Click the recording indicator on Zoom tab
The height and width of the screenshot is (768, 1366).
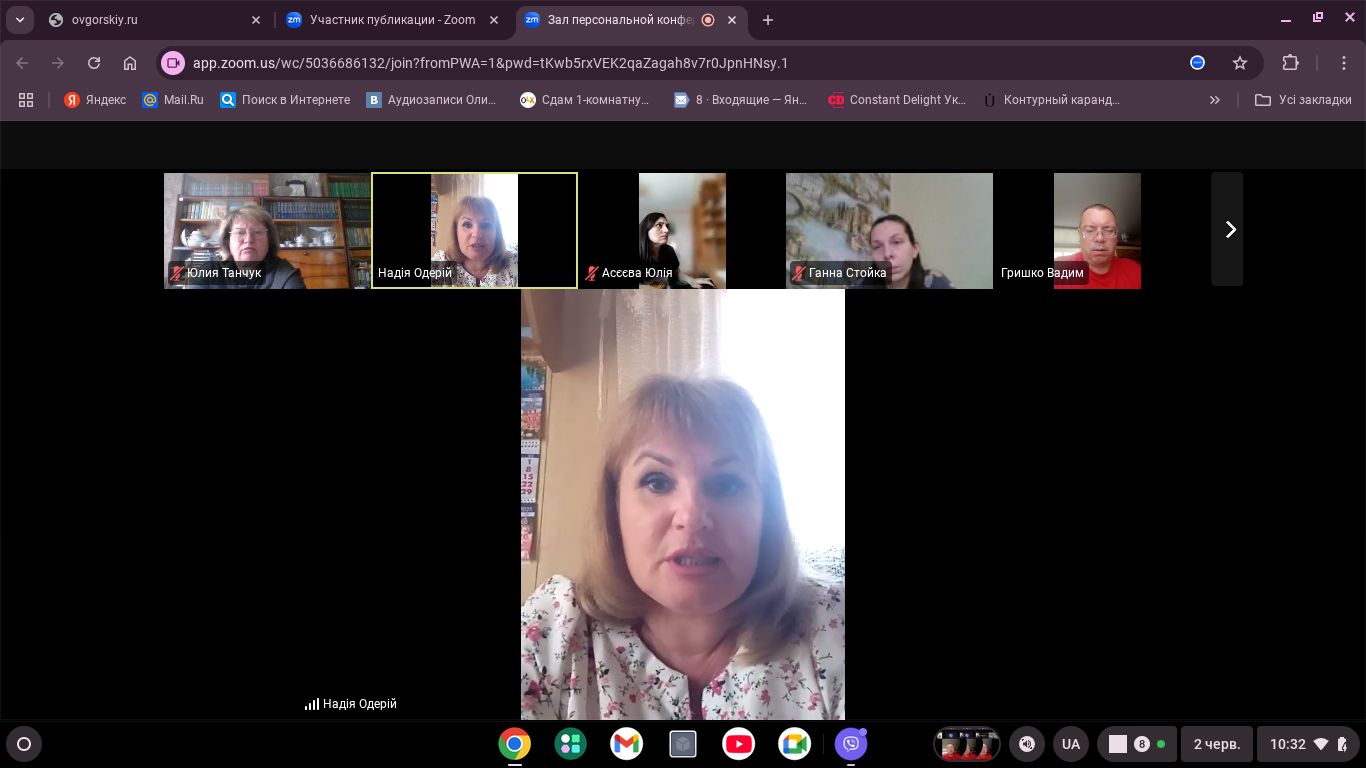708,20
